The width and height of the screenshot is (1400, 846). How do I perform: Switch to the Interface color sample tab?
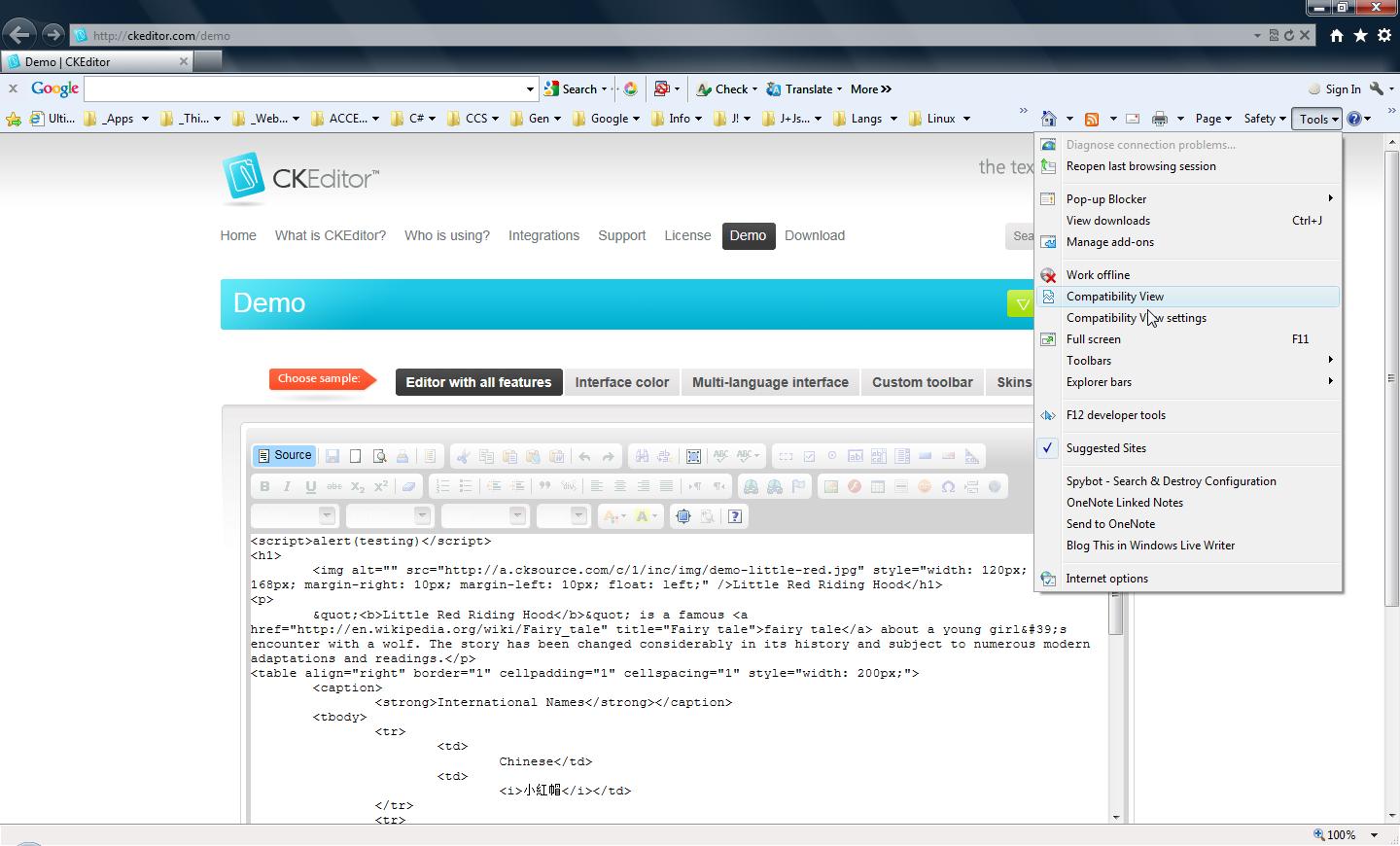(621, 382)
